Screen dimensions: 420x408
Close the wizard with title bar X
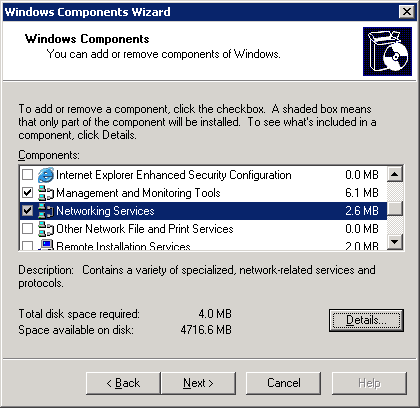point(407,12)
